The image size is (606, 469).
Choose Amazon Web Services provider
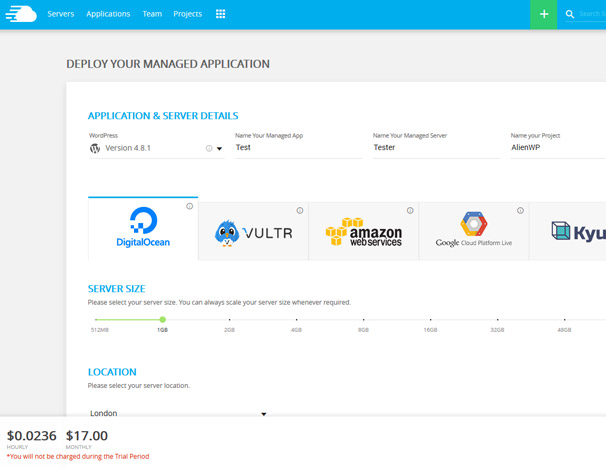pyautogui.click(x=364, y=231)
